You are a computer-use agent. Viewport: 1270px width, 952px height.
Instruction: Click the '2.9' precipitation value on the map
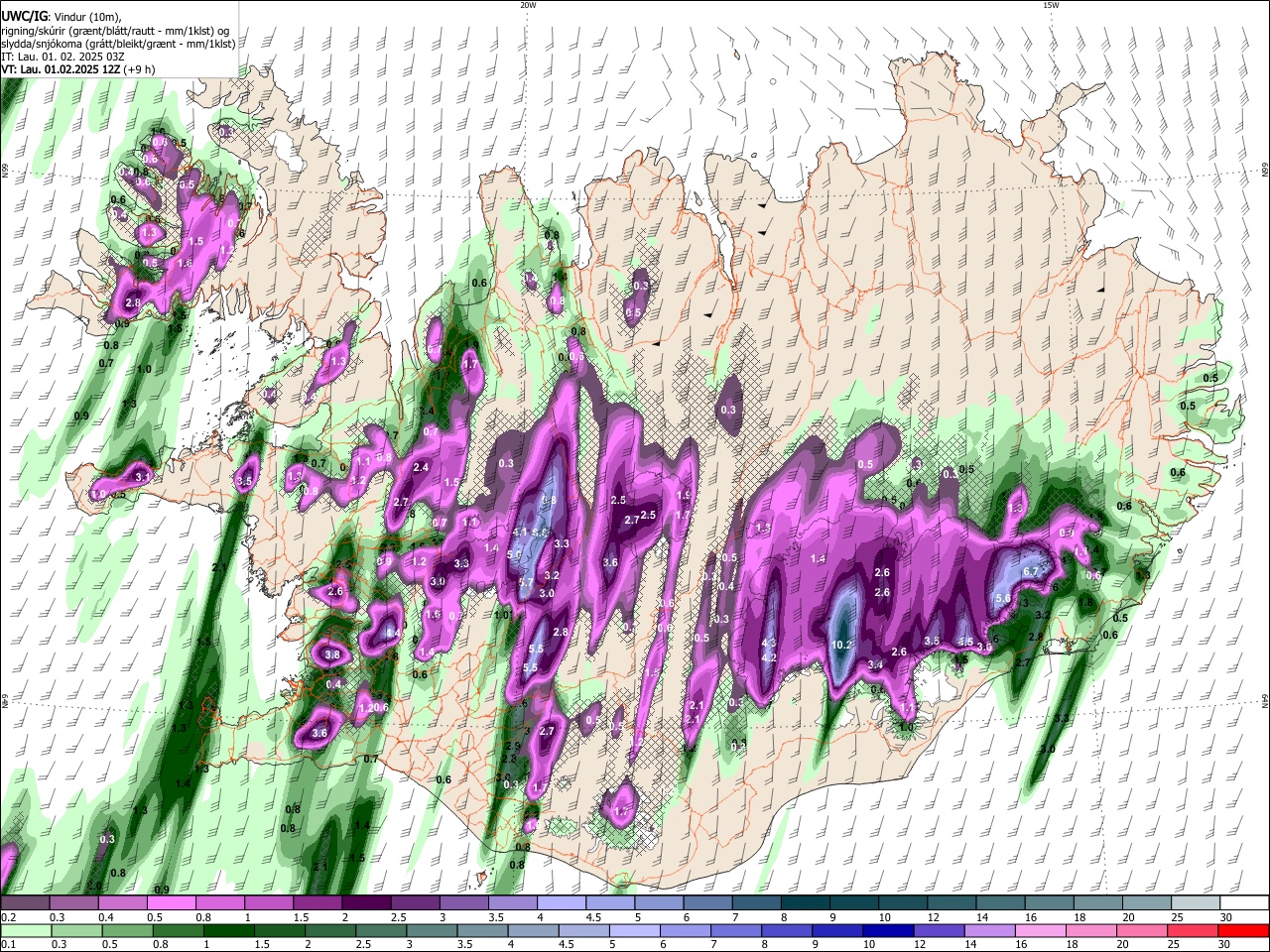pyautogui.click(x=513, y=746)
